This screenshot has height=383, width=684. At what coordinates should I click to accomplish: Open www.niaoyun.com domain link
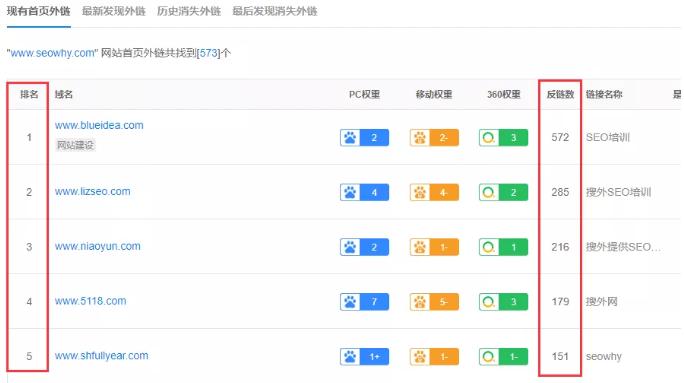98,246
